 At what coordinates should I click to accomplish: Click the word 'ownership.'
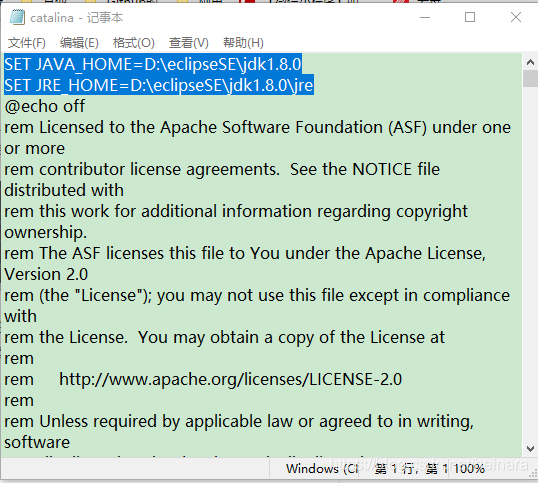click(x=45, y=233)
